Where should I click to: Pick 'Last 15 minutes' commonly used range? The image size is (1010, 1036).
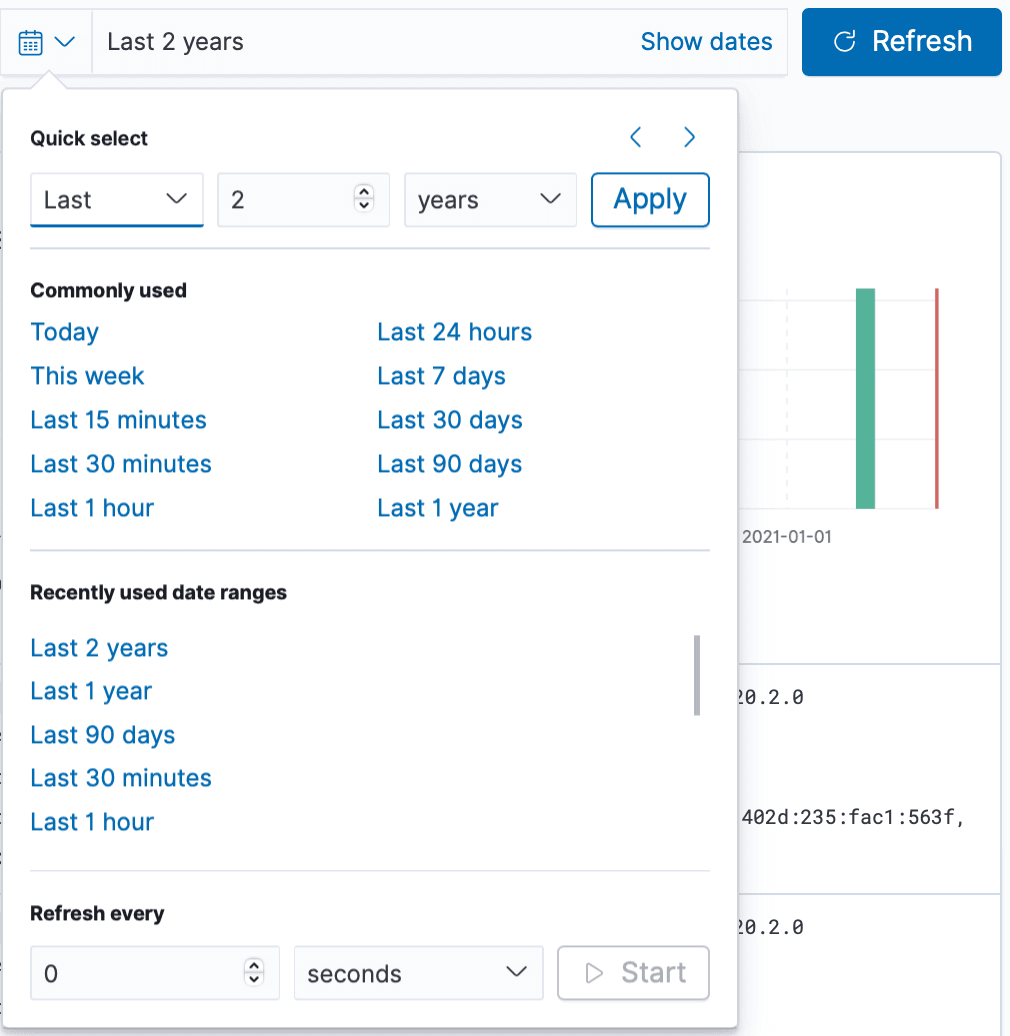coord(118,420)
